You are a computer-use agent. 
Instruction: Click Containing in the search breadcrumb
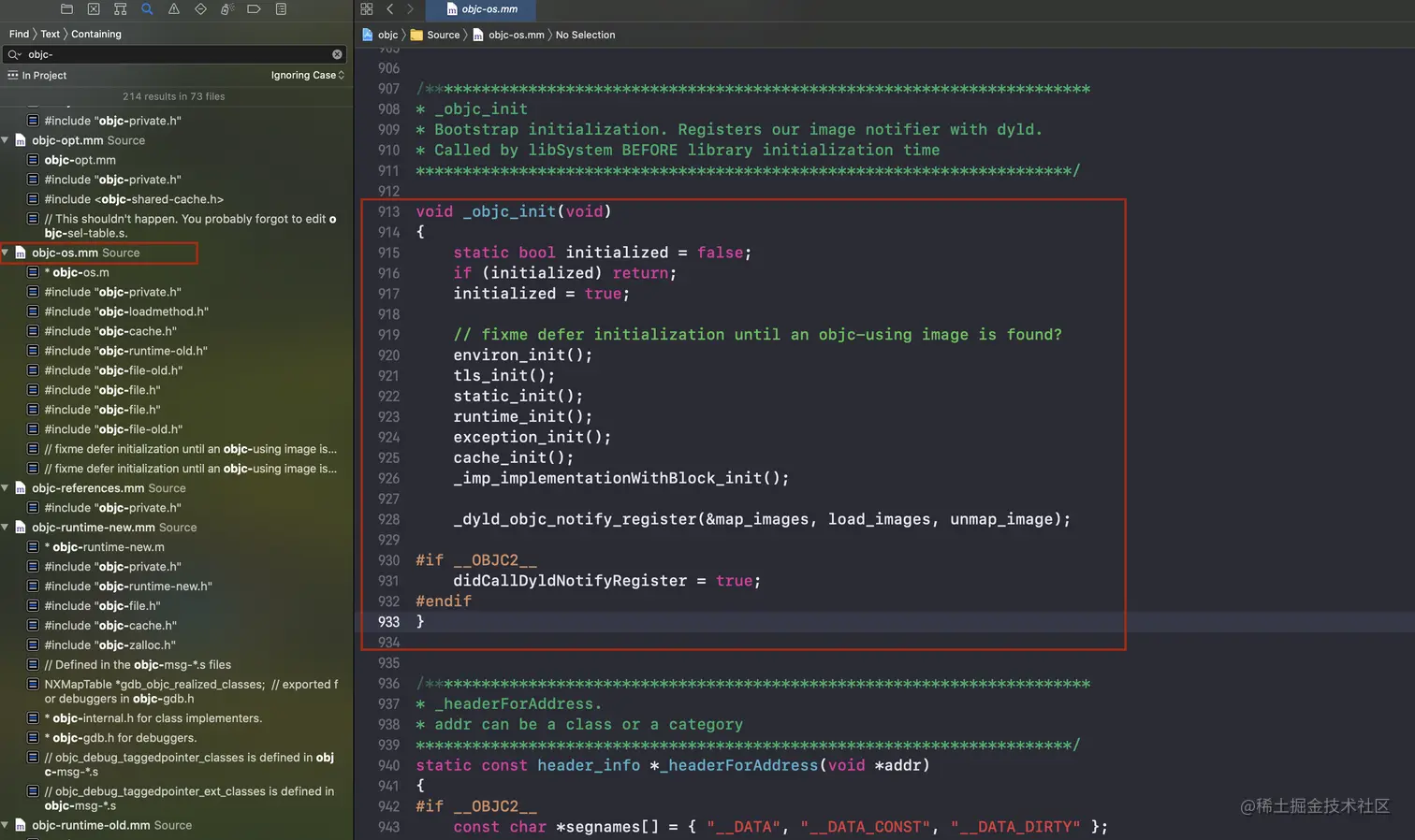click(96, 34)
